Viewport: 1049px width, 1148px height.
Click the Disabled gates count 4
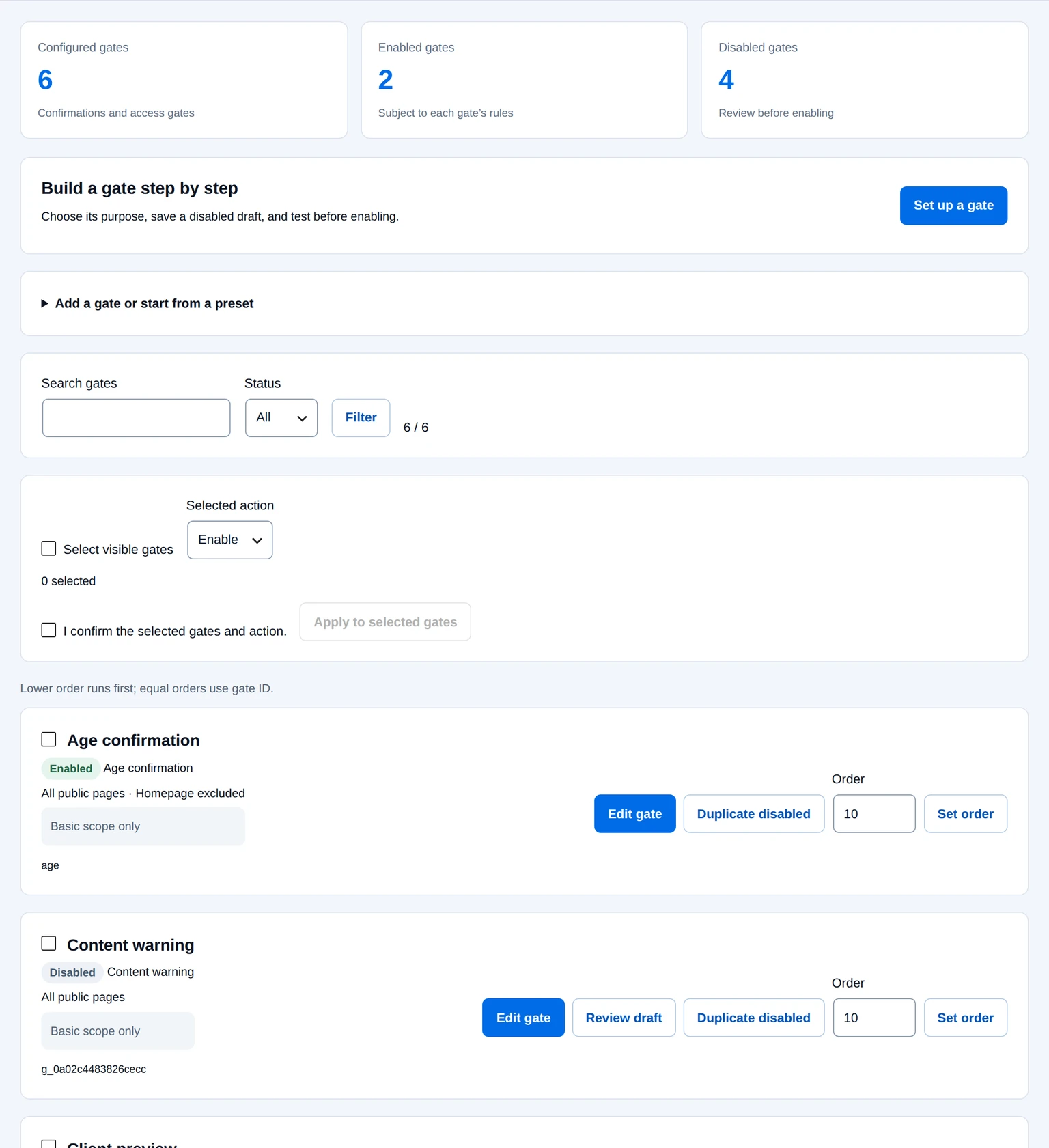click(x=726, y=80)
